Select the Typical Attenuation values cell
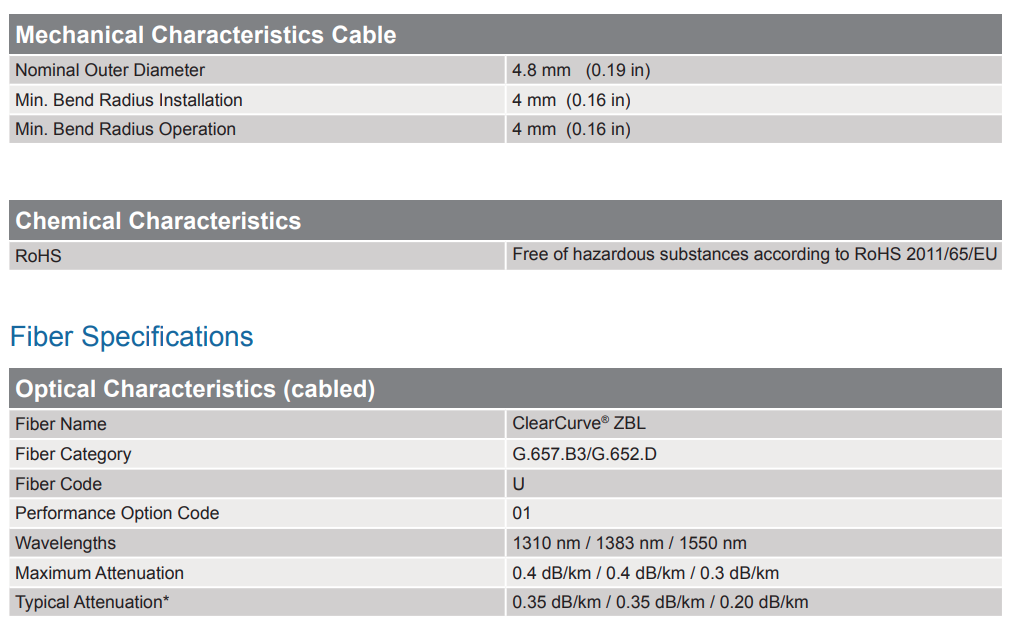The width and height of the screenshot is (1017, 631). (660, 602)
